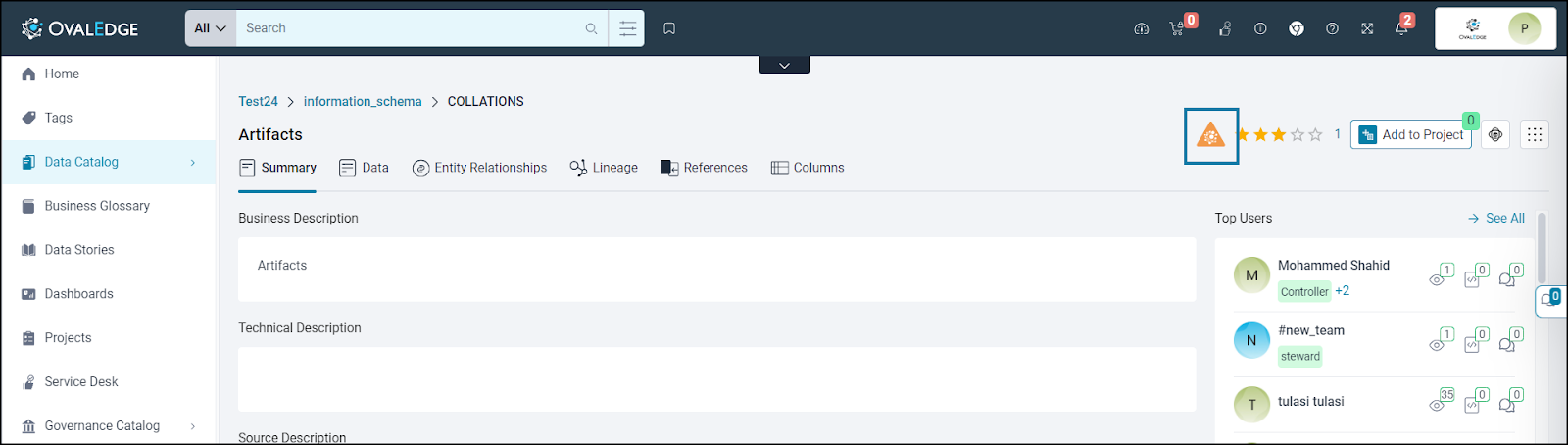Click the orange caution triangle icon

[x=1210, y=135]
